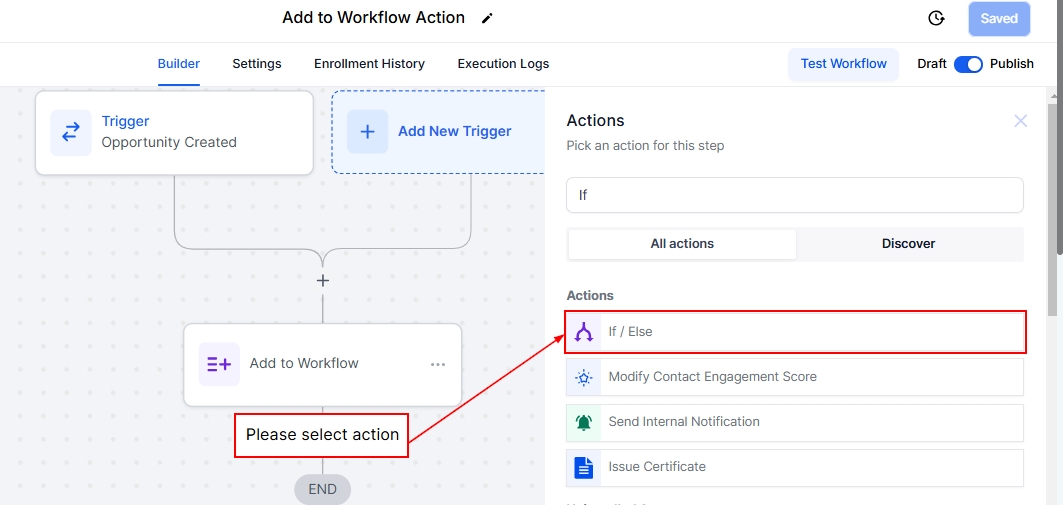Go to the Execution Logs tab
This screenshot has width=1063, height=505.
pos(503,64)
